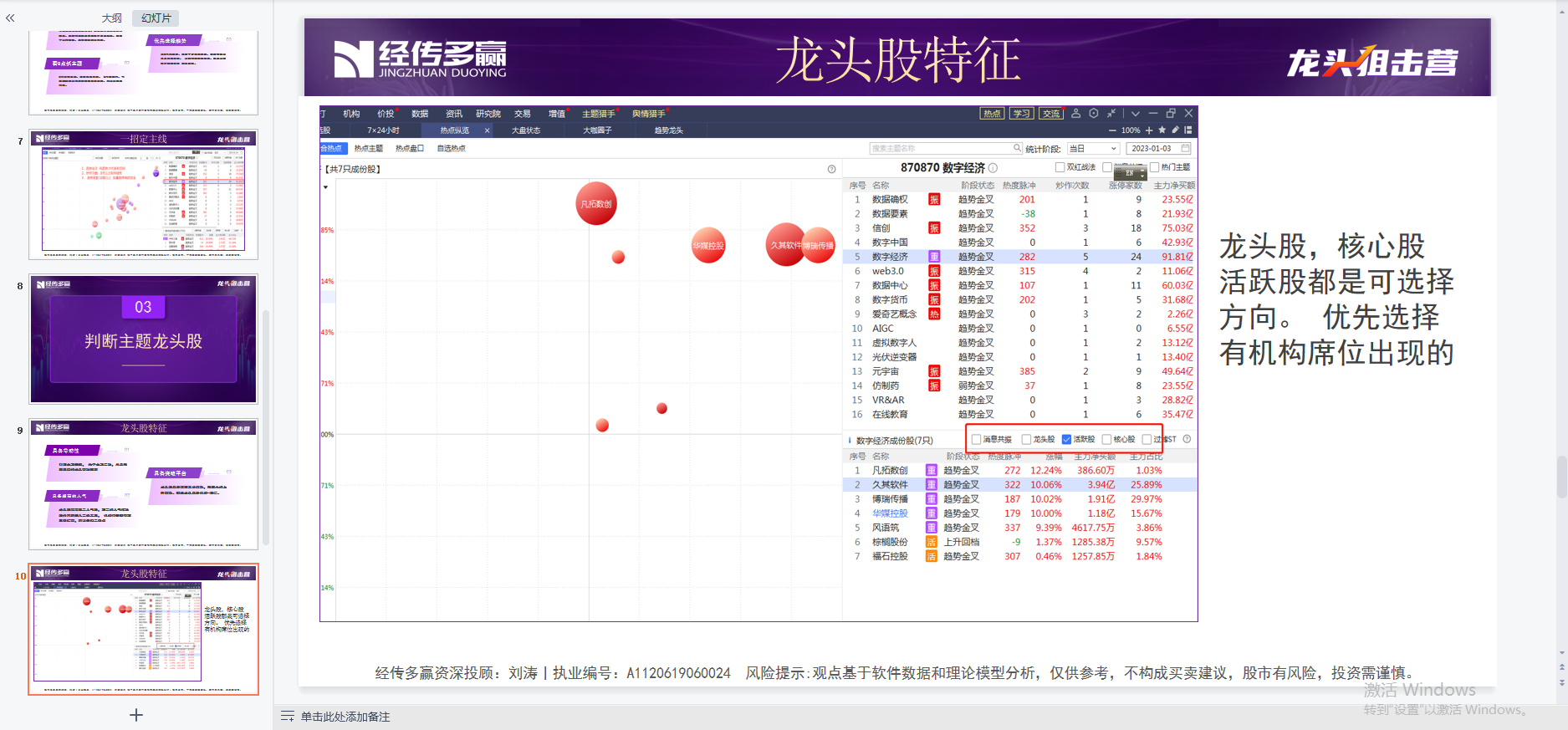The image size is (1568, 730).
Task: Click the star favorite icon
Action: [x=1162, y=130]
